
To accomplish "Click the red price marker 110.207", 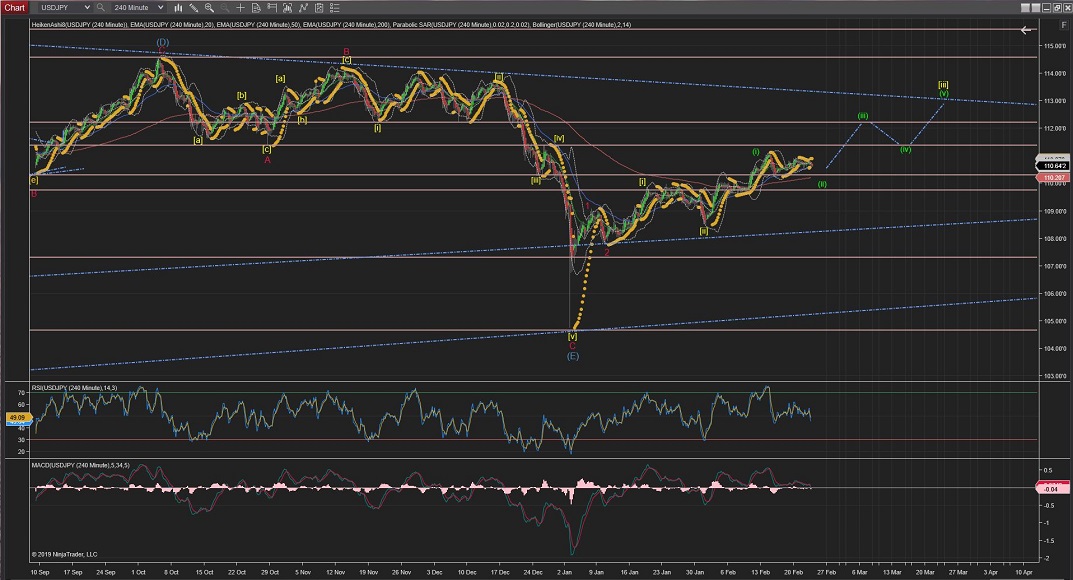I will point(1054,178).
